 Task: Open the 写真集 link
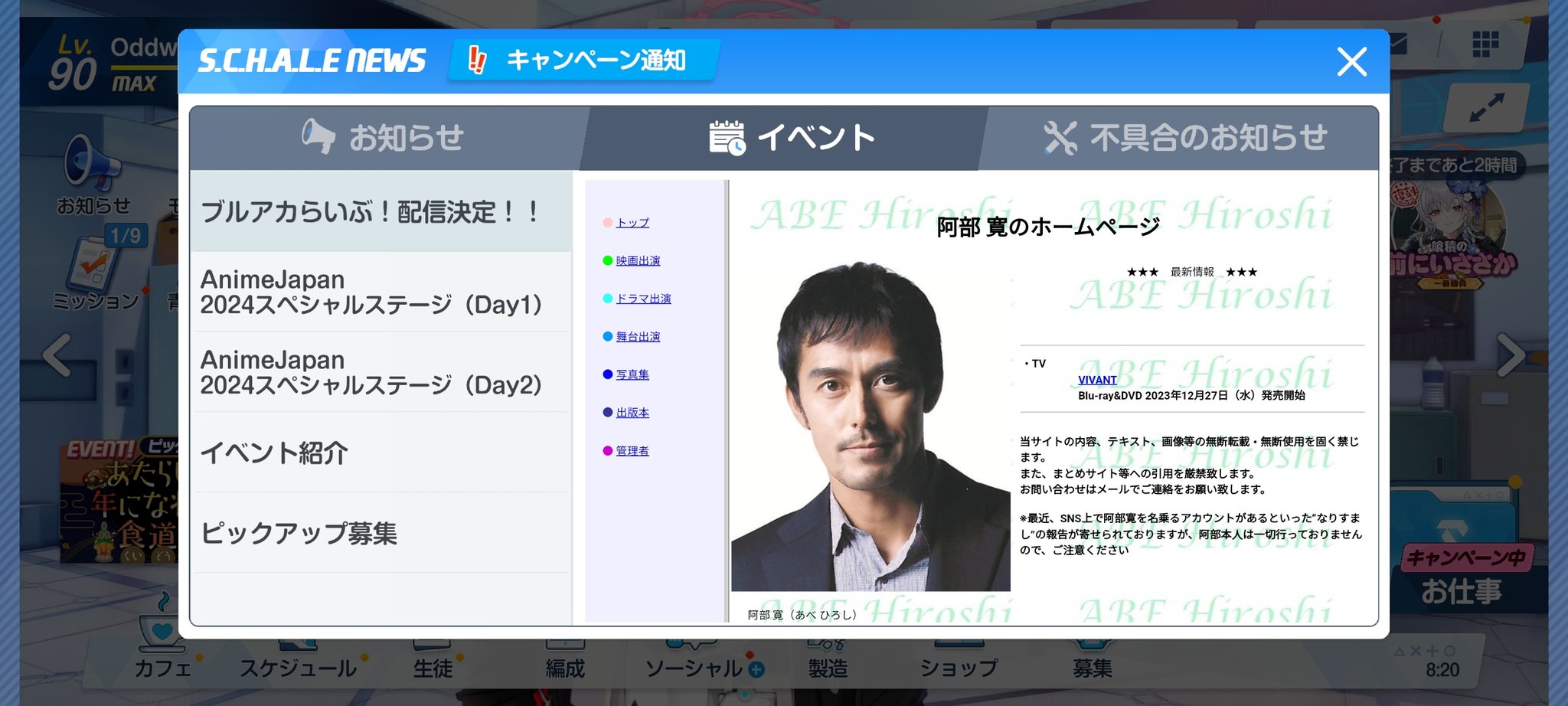click(632, 374)
